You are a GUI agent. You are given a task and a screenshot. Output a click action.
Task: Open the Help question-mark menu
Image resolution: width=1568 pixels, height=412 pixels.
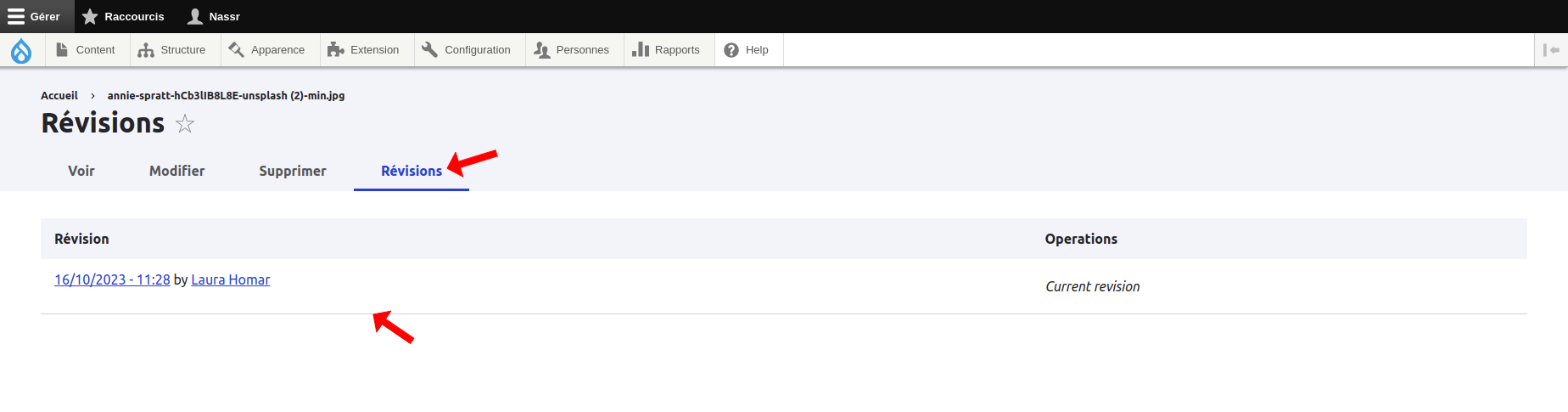(x=747, y=50)
